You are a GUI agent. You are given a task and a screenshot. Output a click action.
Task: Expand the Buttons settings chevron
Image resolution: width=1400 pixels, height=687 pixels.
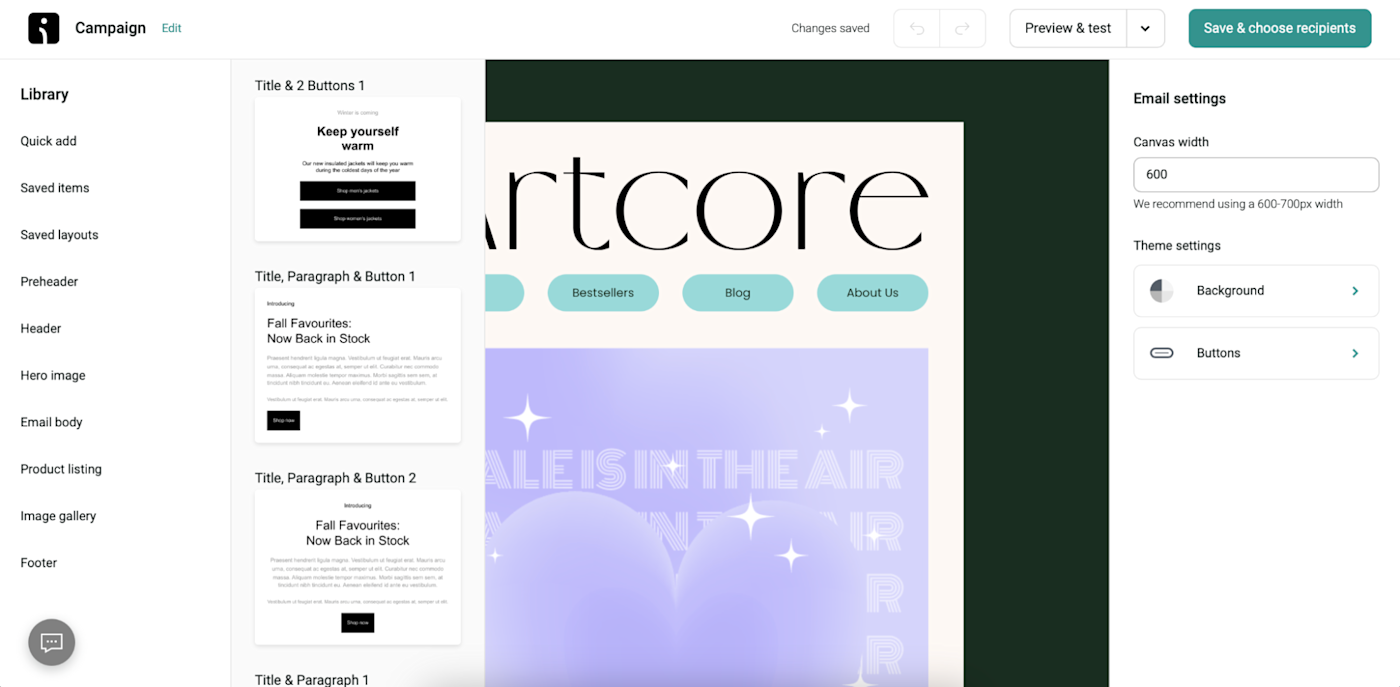[x=1355, y=353]
